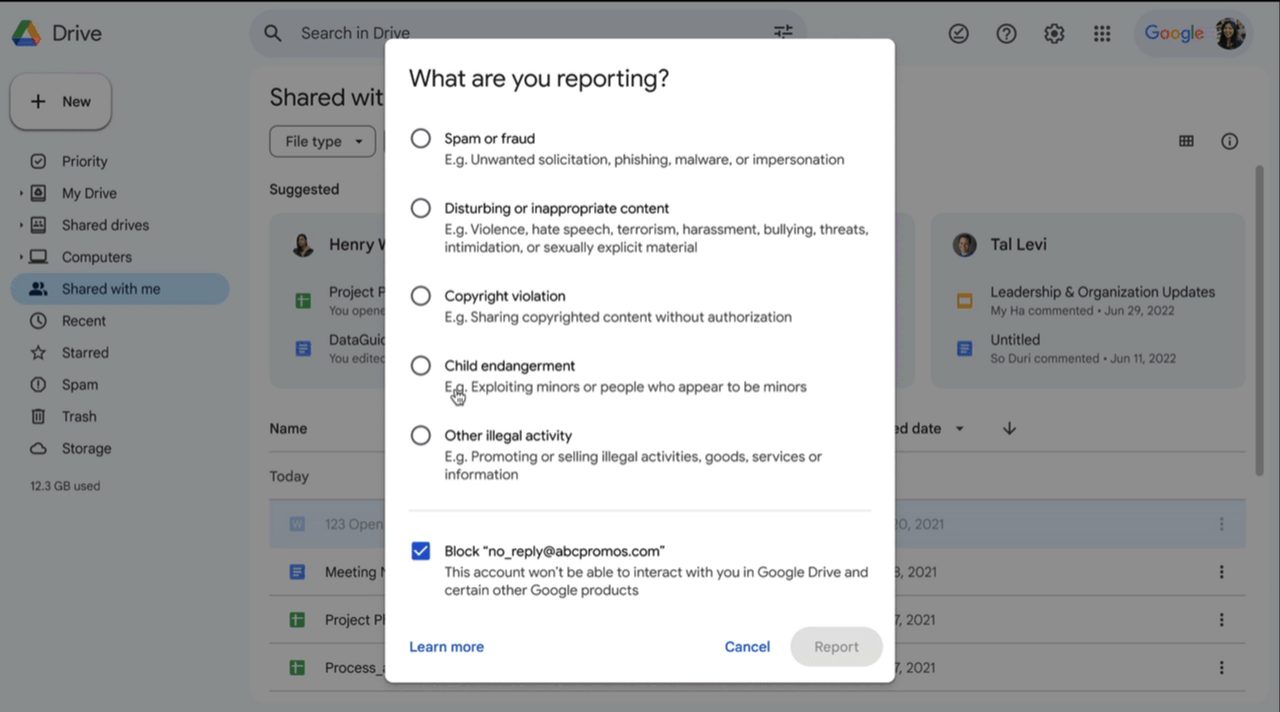This screenshot has height=712, width=1280.
Task: Go to Trash in the sidebar
Action: tap(79, 416)
